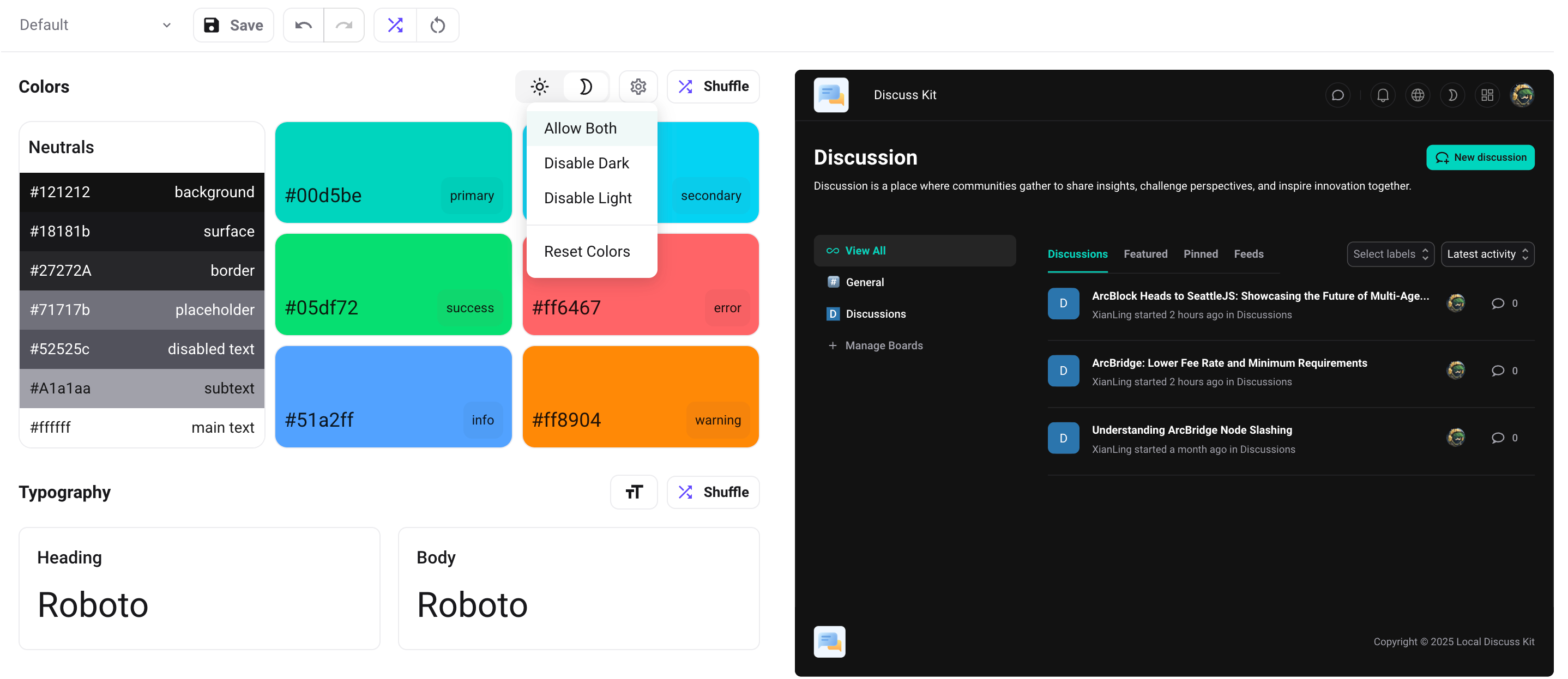Open the typography font size icon
The image size is (1568, 679).
(634, 492)
